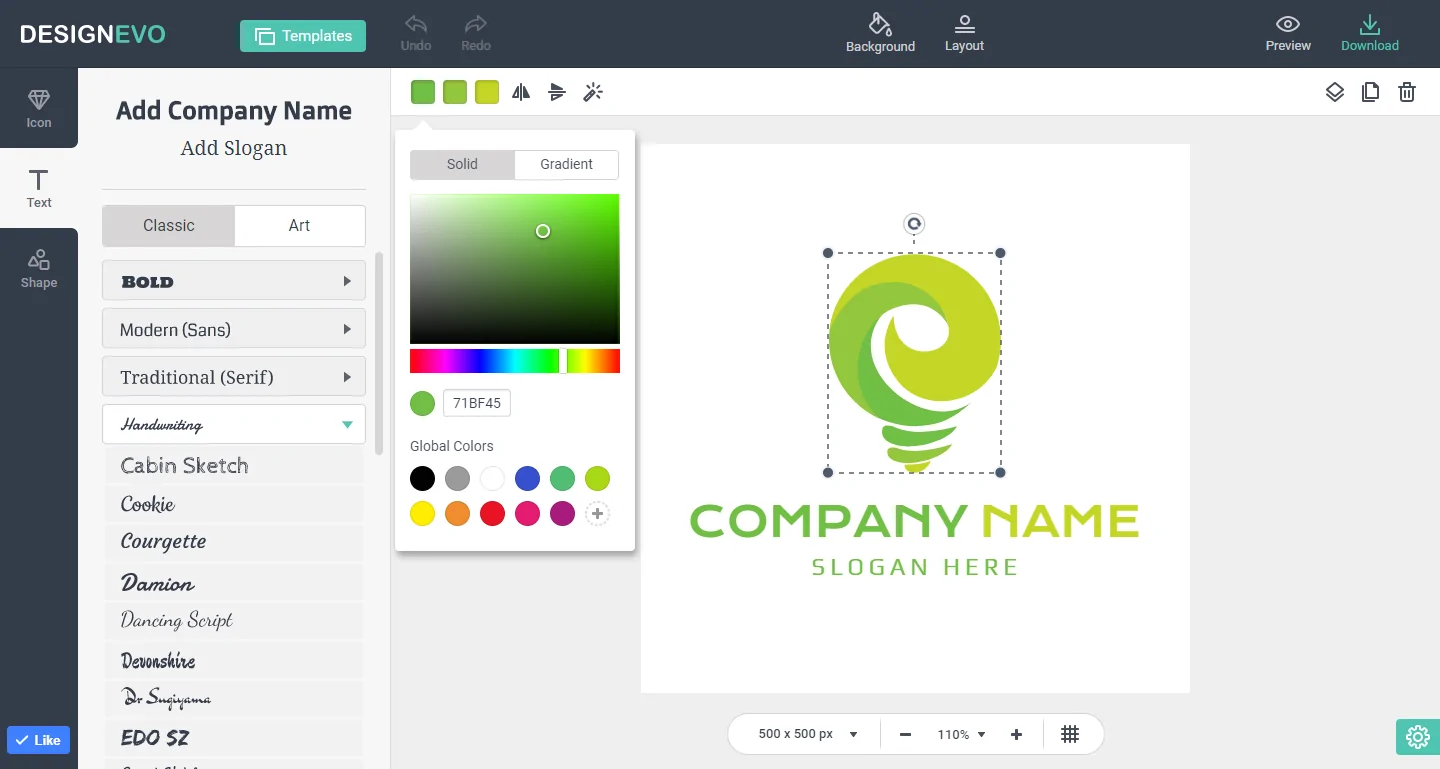Click the Download button

tap(1370, 33)
